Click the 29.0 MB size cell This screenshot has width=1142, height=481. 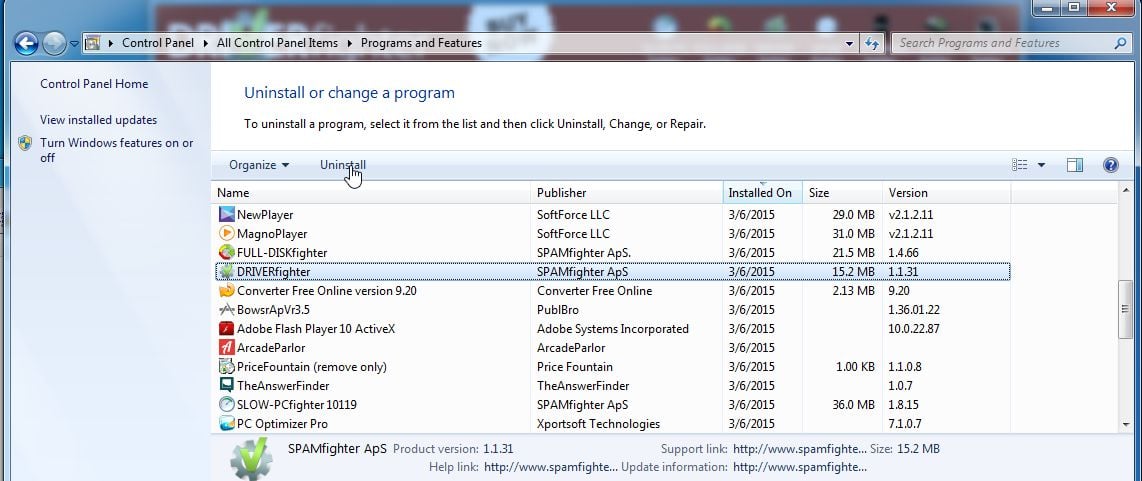coord(855,215)
